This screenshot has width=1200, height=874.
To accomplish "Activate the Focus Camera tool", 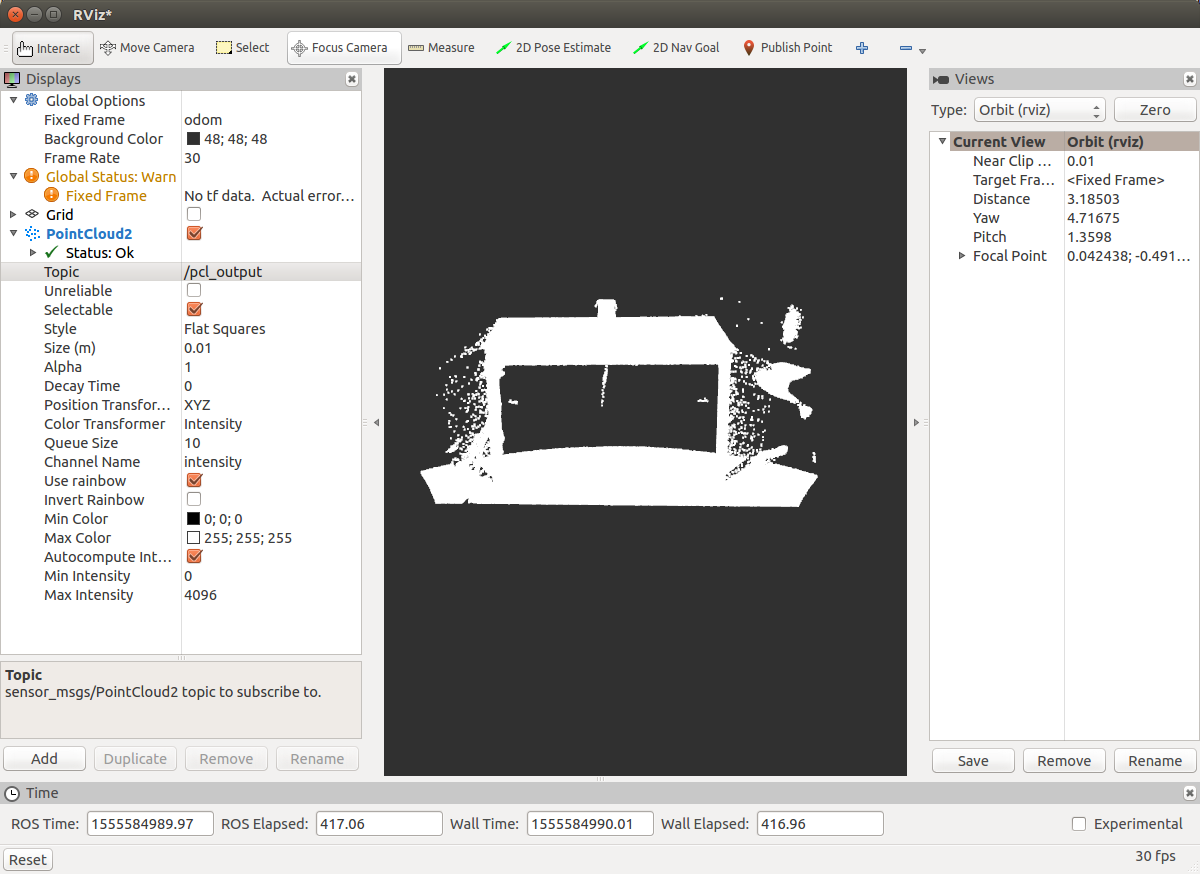I will point(344,48).
